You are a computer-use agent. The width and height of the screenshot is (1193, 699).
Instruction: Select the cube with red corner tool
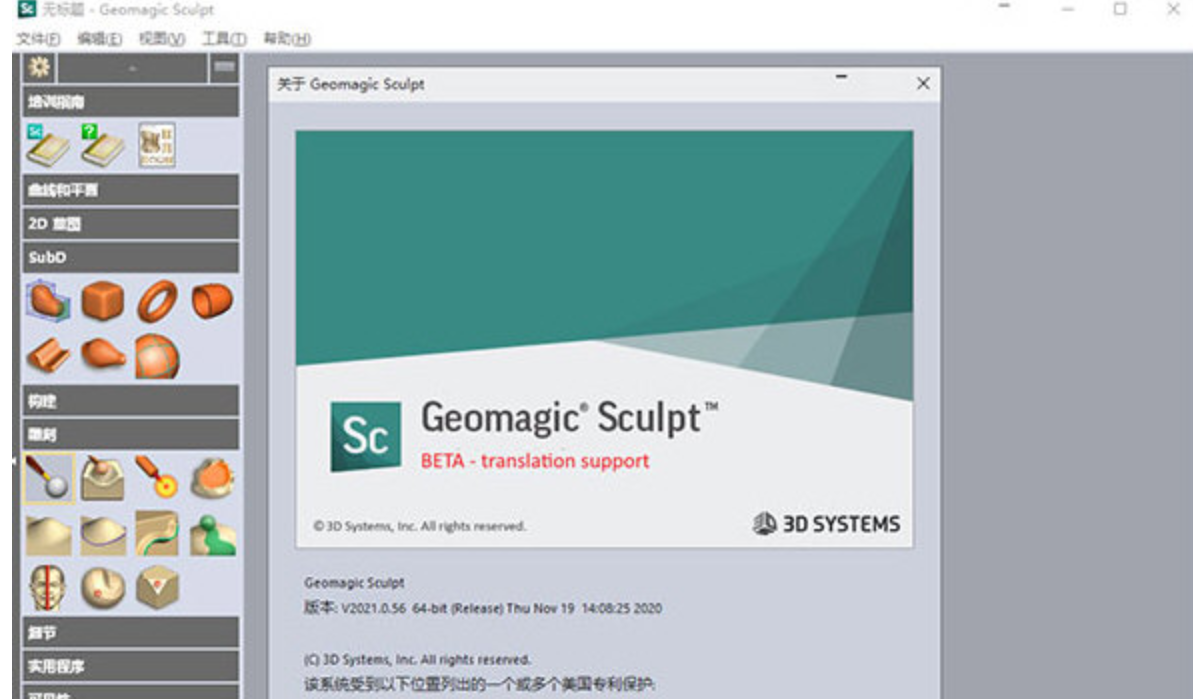(157, 588)
